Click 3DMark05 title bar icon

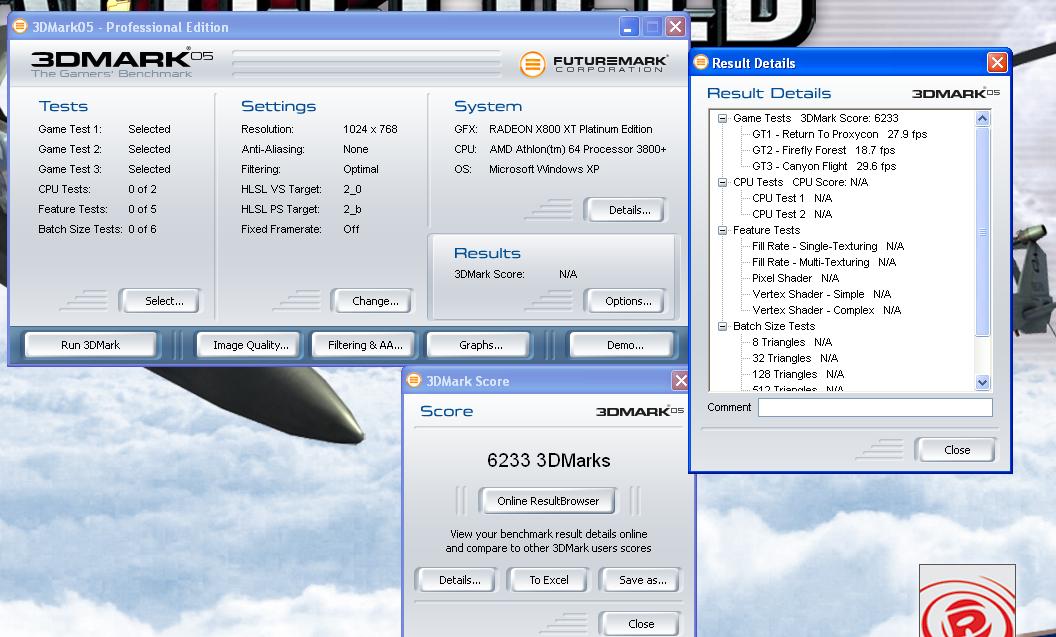(20, 26)
